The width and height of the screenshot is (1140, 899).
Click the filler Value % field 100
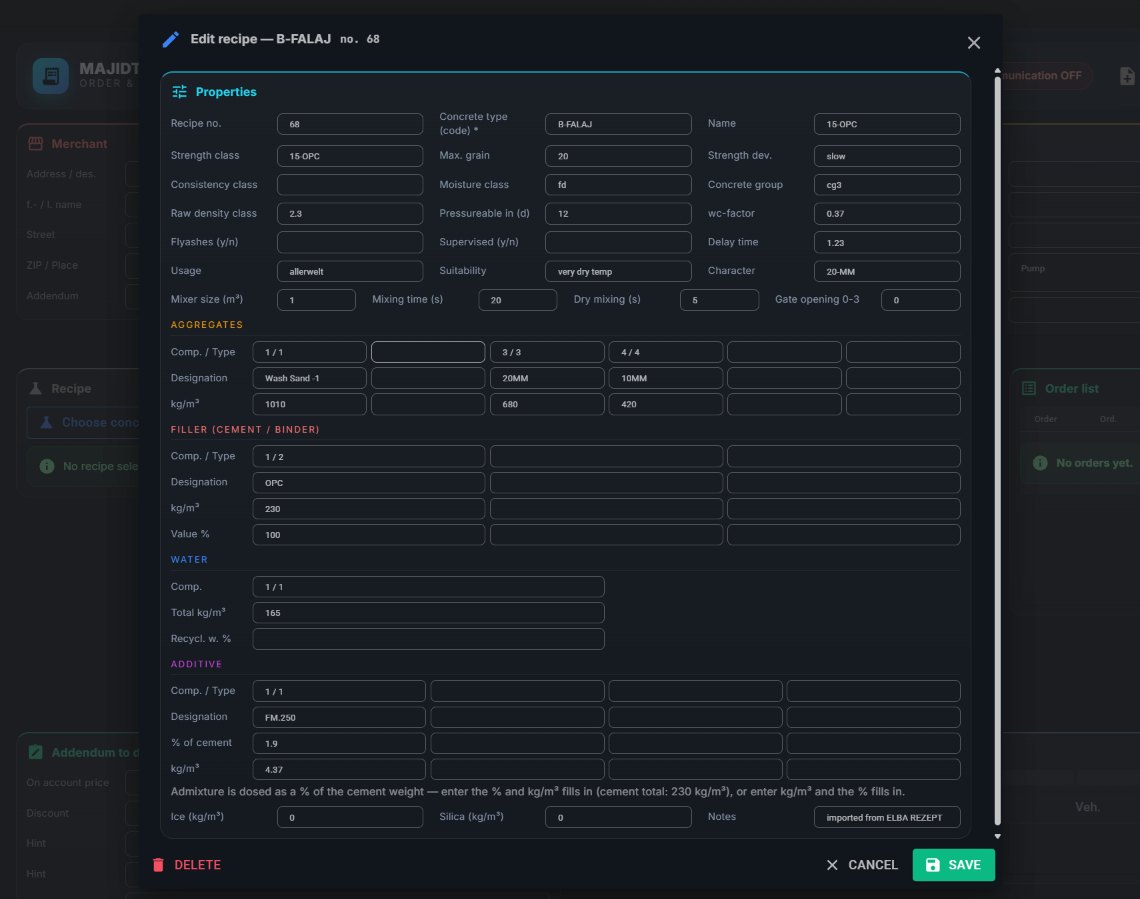click(x=369, y=535)
